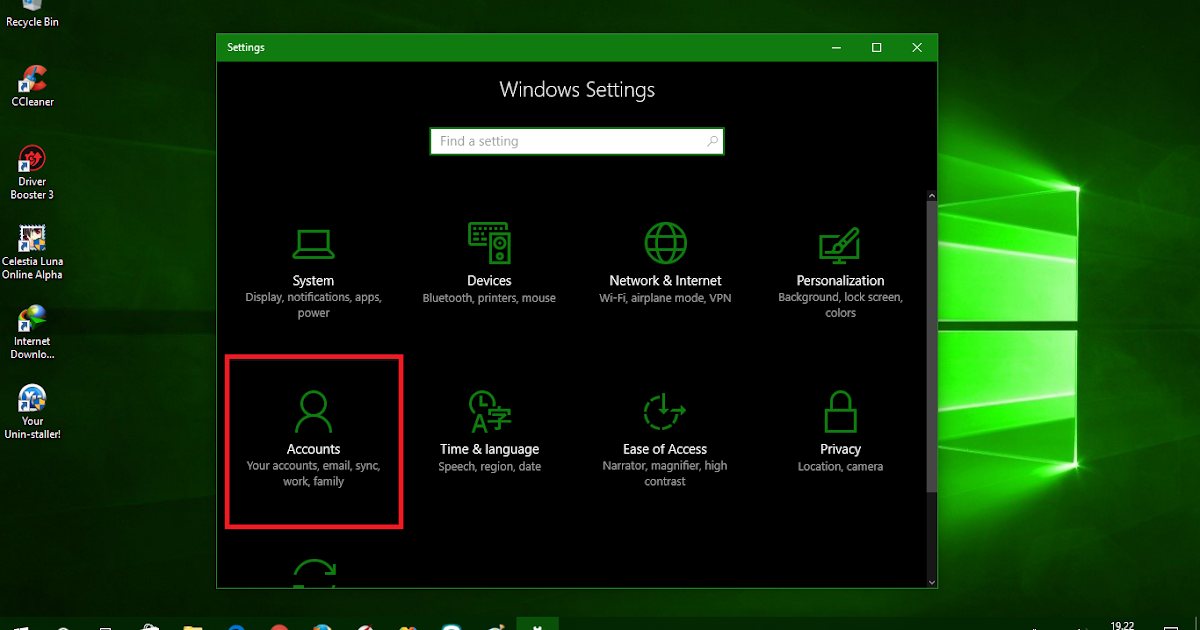Click the scrollbar down arrow in Settings
The width and height of the screenshot is (1200, 630).
coord(931,581)
